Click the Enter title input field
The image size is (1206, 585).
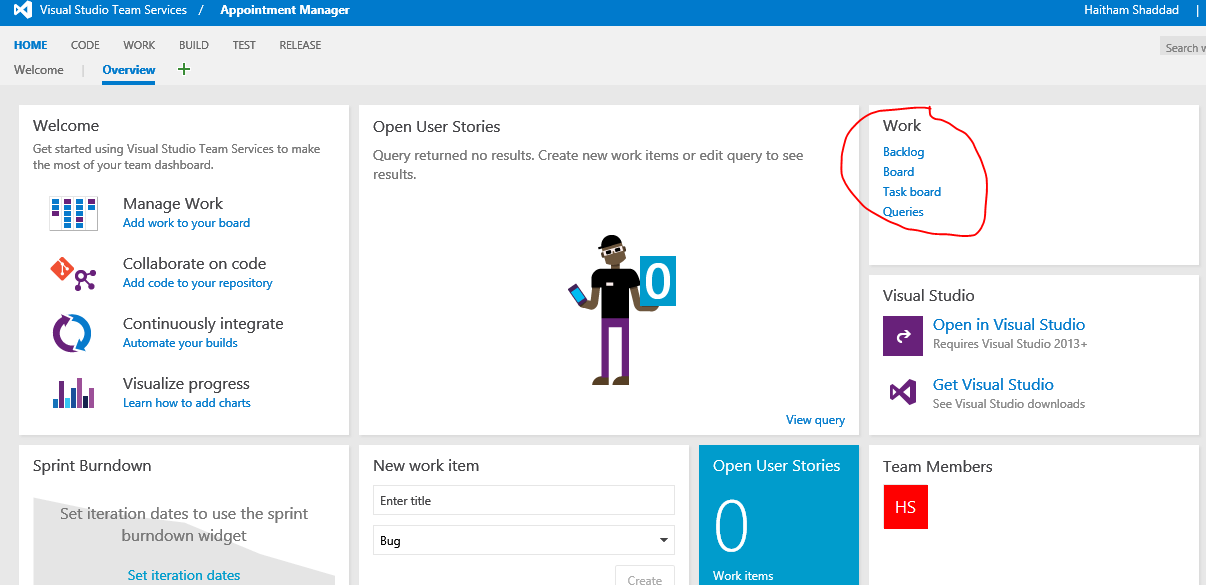tap(523, 500)
